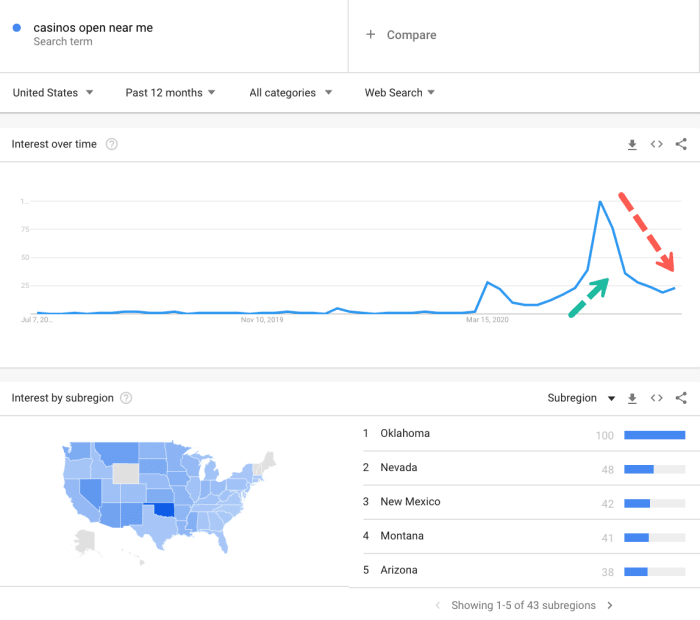The height and width of the screenshot is (620, 700).
Task: Expand the Subregion selector dropdown
Action: click(x=581, y=398)
